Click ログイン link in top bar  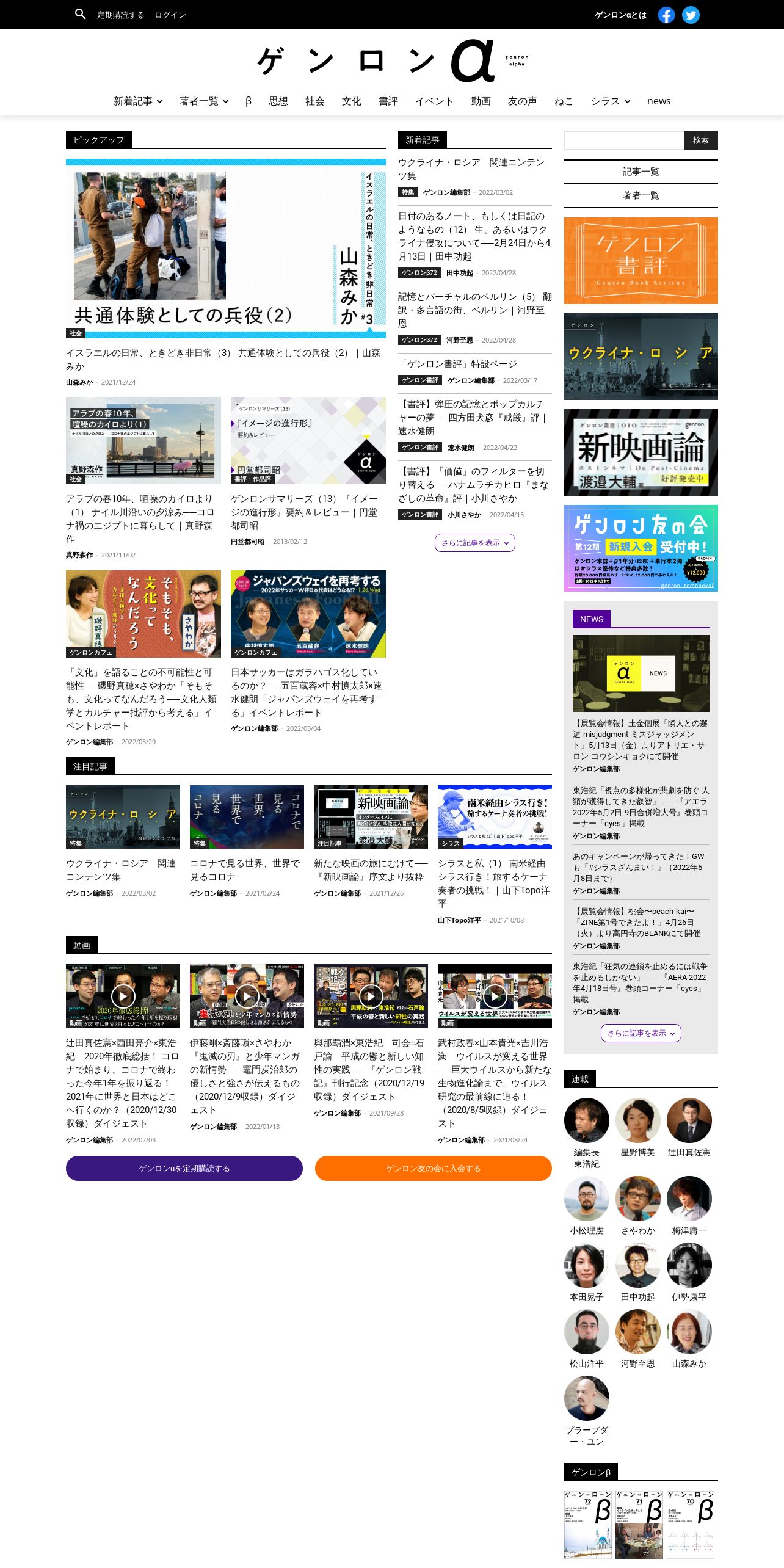(170, 15)
